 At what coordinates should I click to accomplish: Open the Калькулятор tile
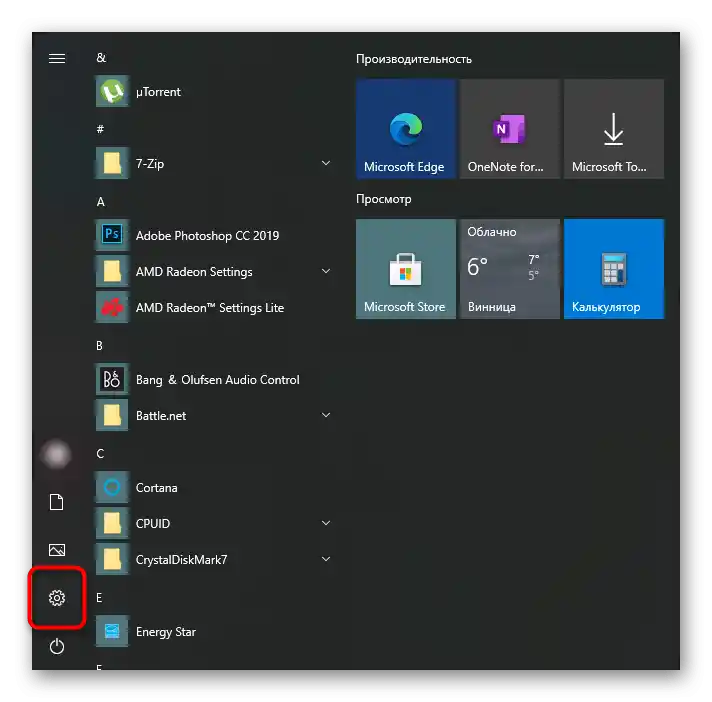[x=614, y=269]
